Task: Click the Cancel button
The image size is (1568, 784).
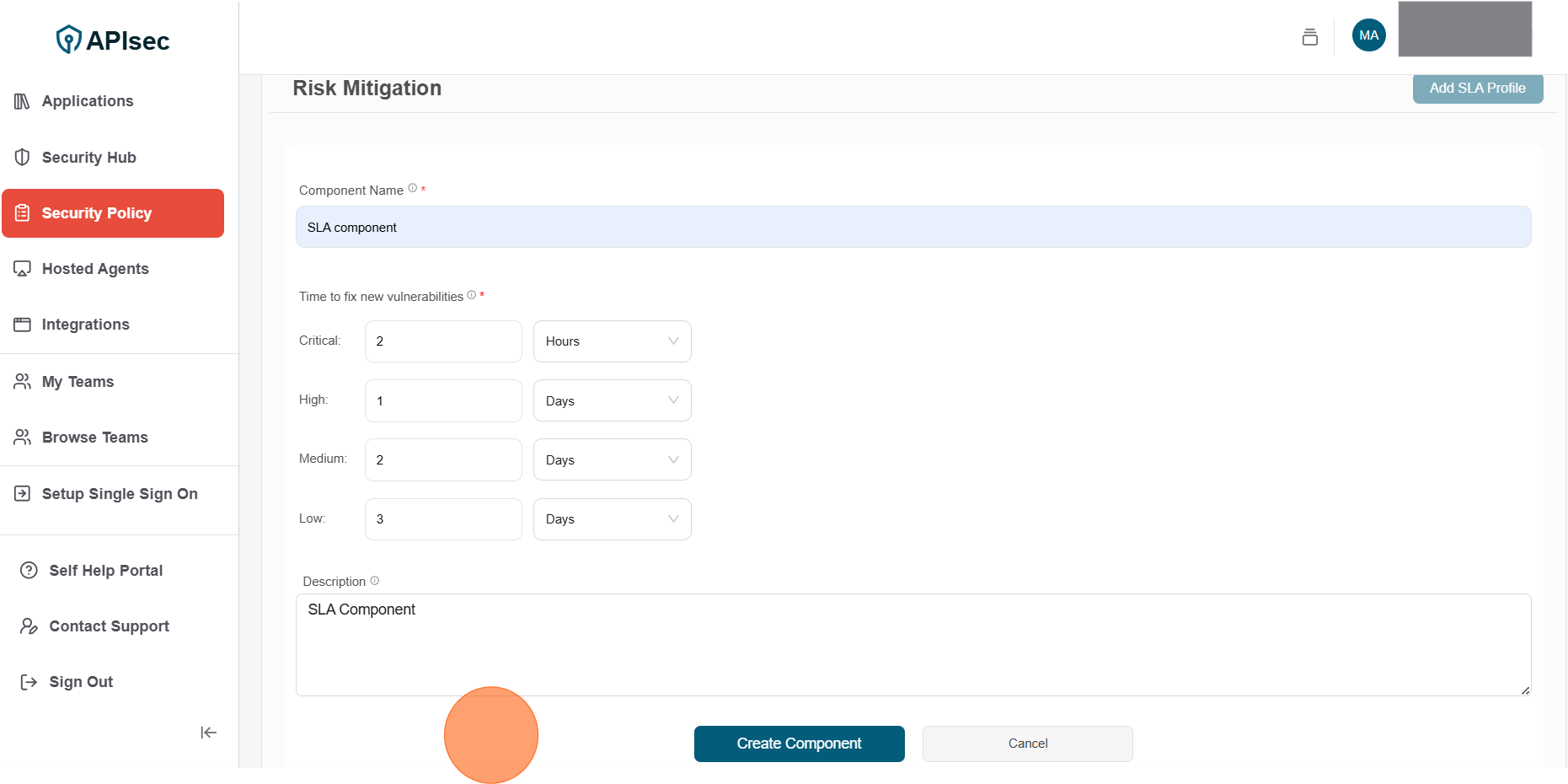Action: (1027, 744)
